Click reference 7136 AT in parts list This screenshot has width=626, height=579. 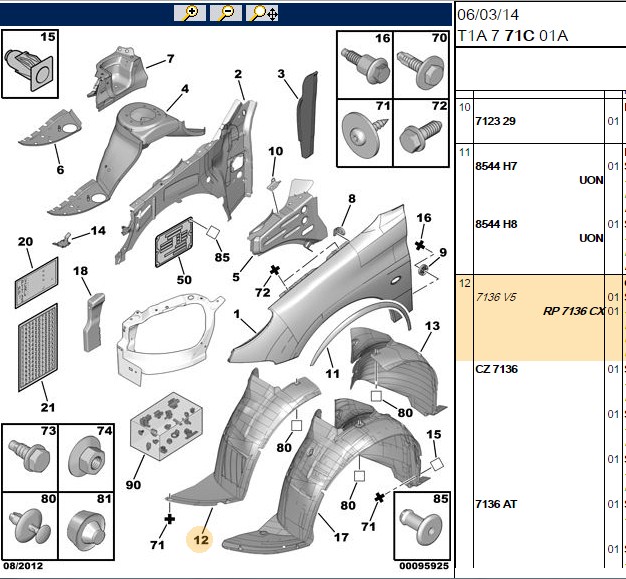click(496, 504)
